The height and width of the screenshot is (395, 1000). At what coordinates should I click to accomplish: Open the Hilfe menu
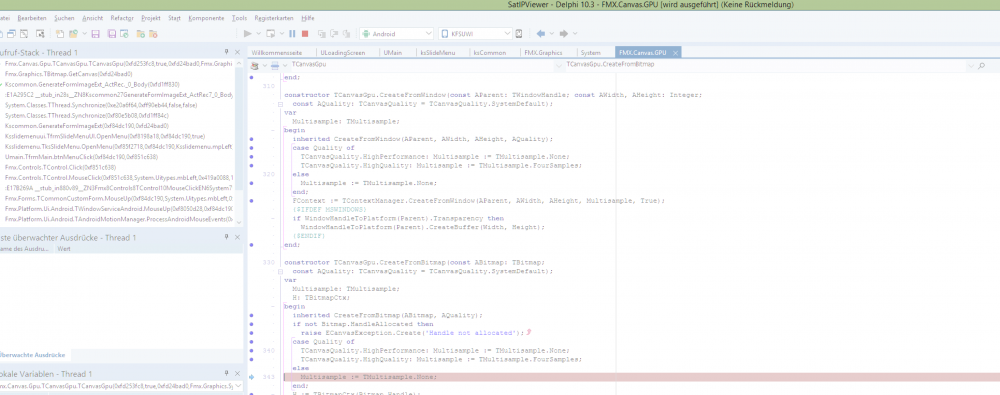tap(307, 18)
